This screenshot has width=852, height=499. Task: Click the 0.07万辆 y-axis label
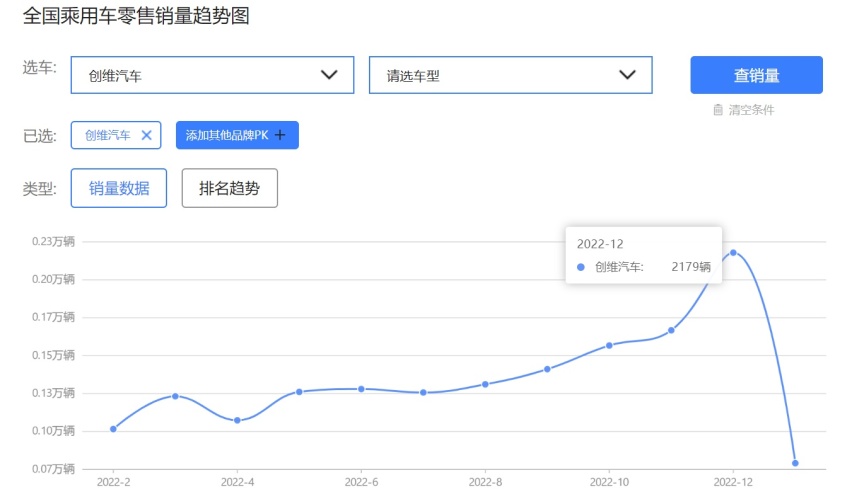(x=53, y=469)
